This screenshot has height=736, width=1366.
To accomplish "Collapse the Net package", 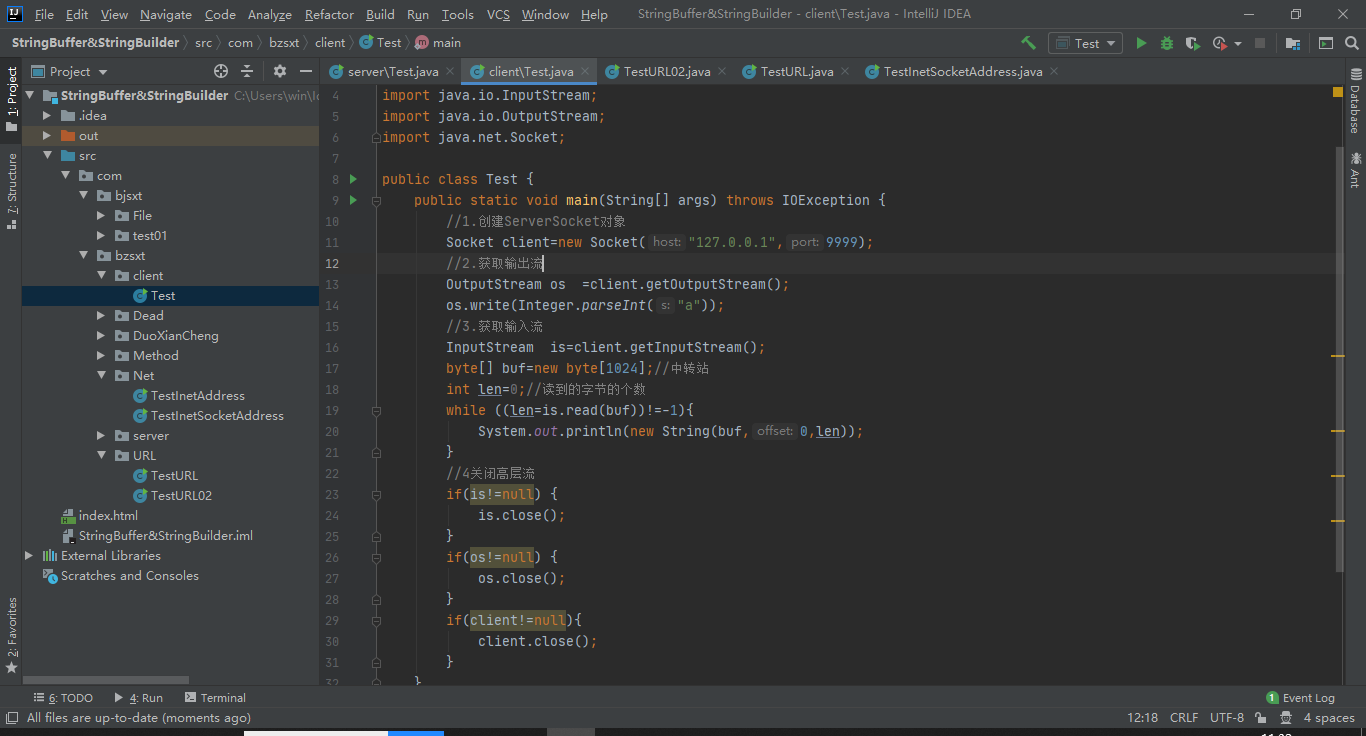I will [101, 376].
